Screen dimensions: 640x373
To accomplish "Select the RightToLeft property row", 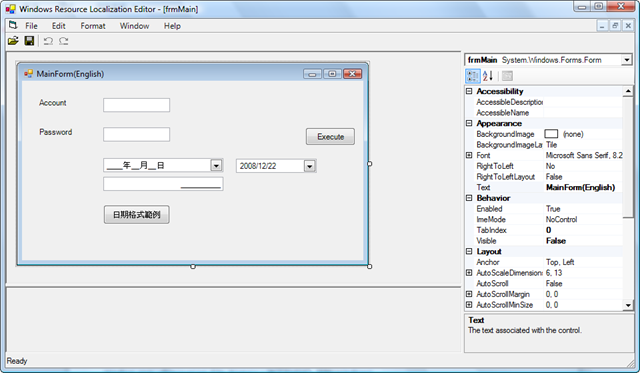I will 544,166.
